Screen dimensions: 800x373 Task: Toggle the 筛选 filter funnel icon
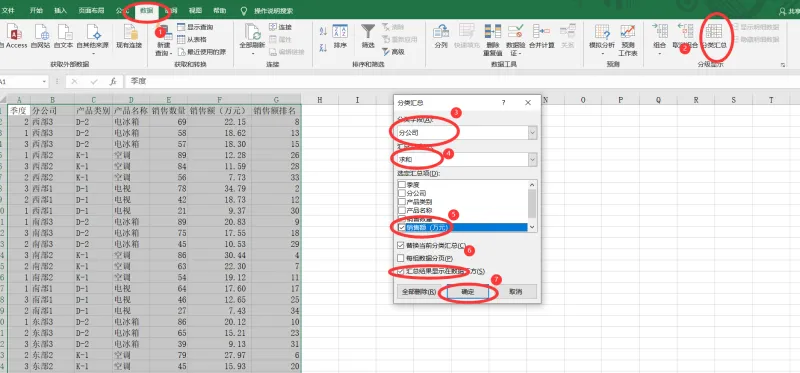[368, 37]
